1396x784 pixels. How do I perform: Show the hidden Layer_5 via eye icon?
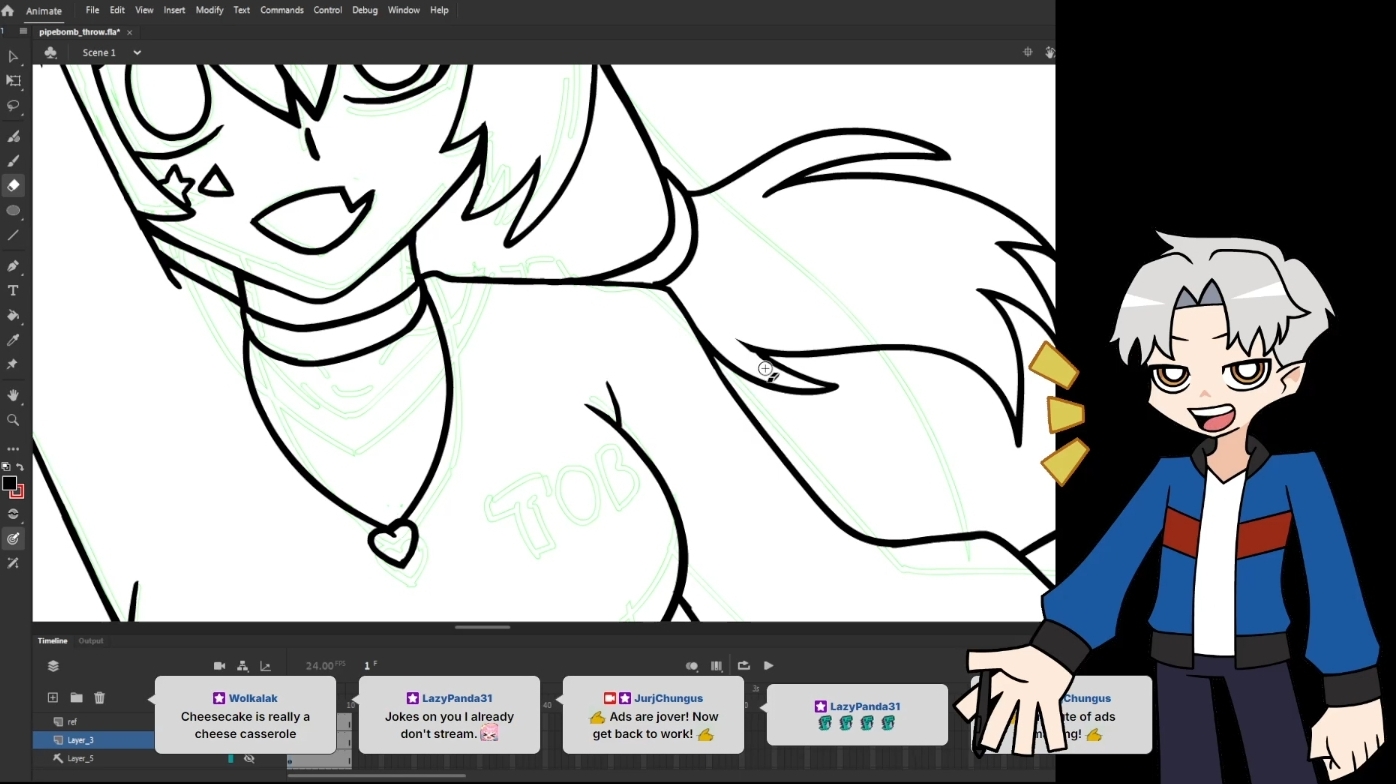click(249, 759)
